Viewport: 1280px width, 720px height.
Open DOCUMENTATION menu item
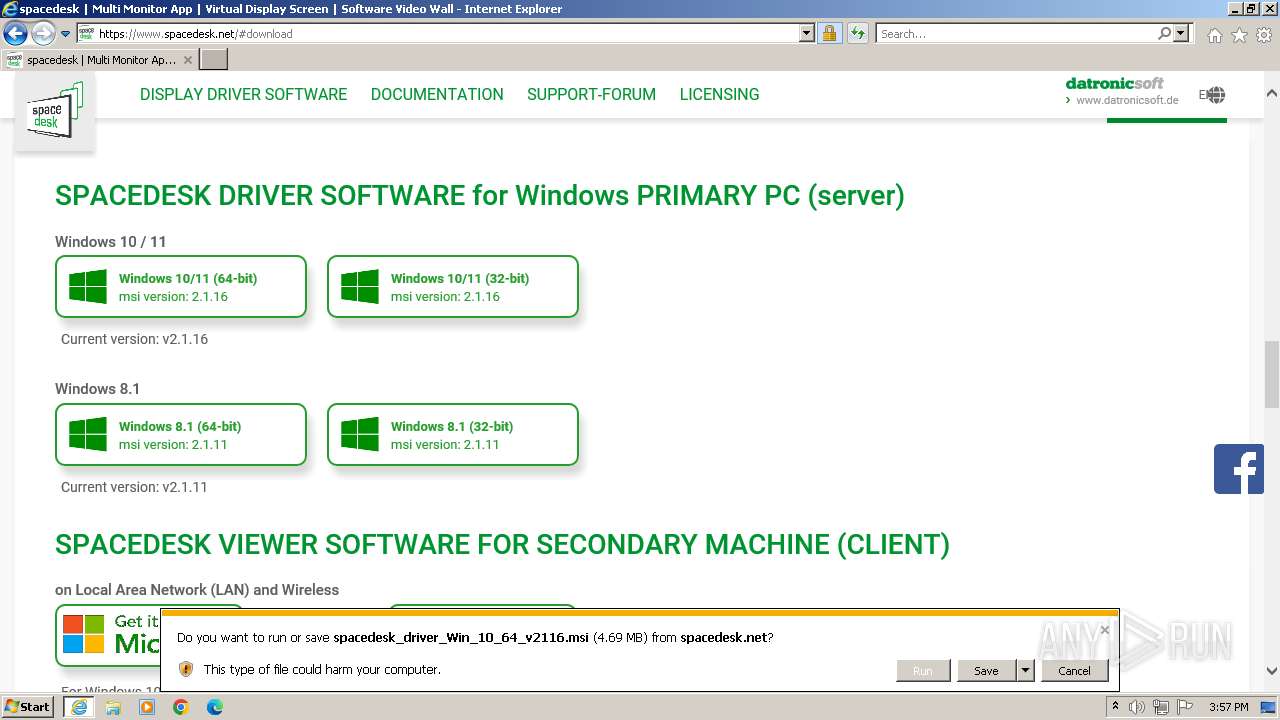[437, 94]
